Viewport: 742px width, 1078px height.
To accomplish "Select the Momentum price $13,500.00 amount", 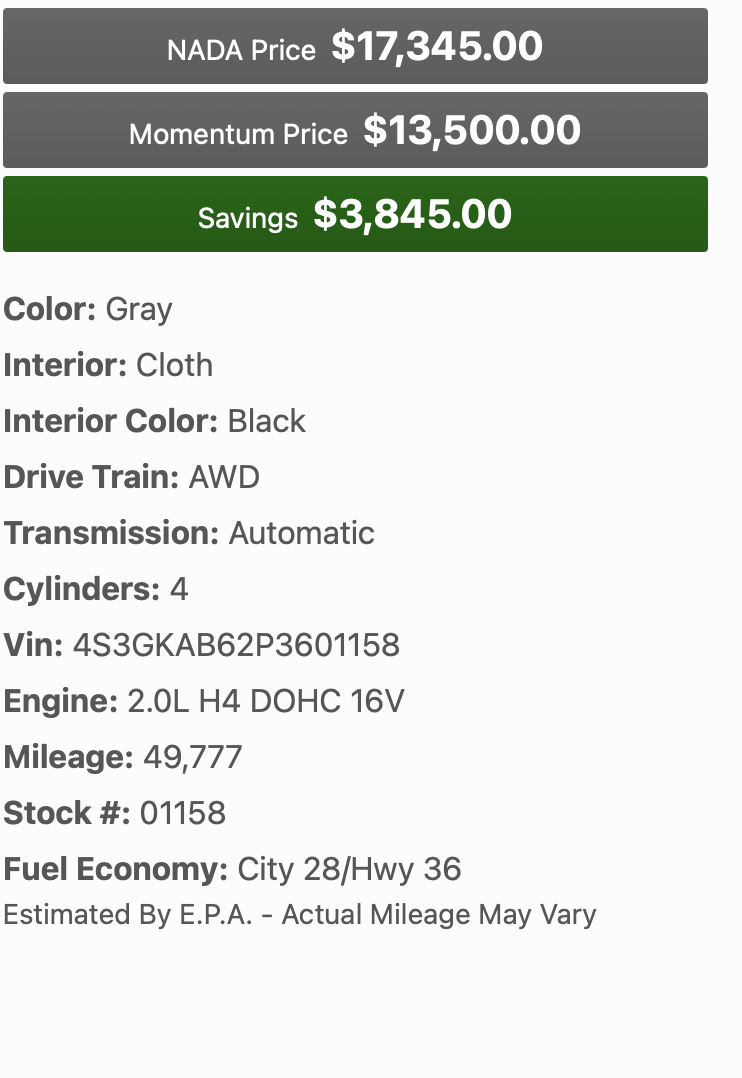I will click(x=472, y=131).
